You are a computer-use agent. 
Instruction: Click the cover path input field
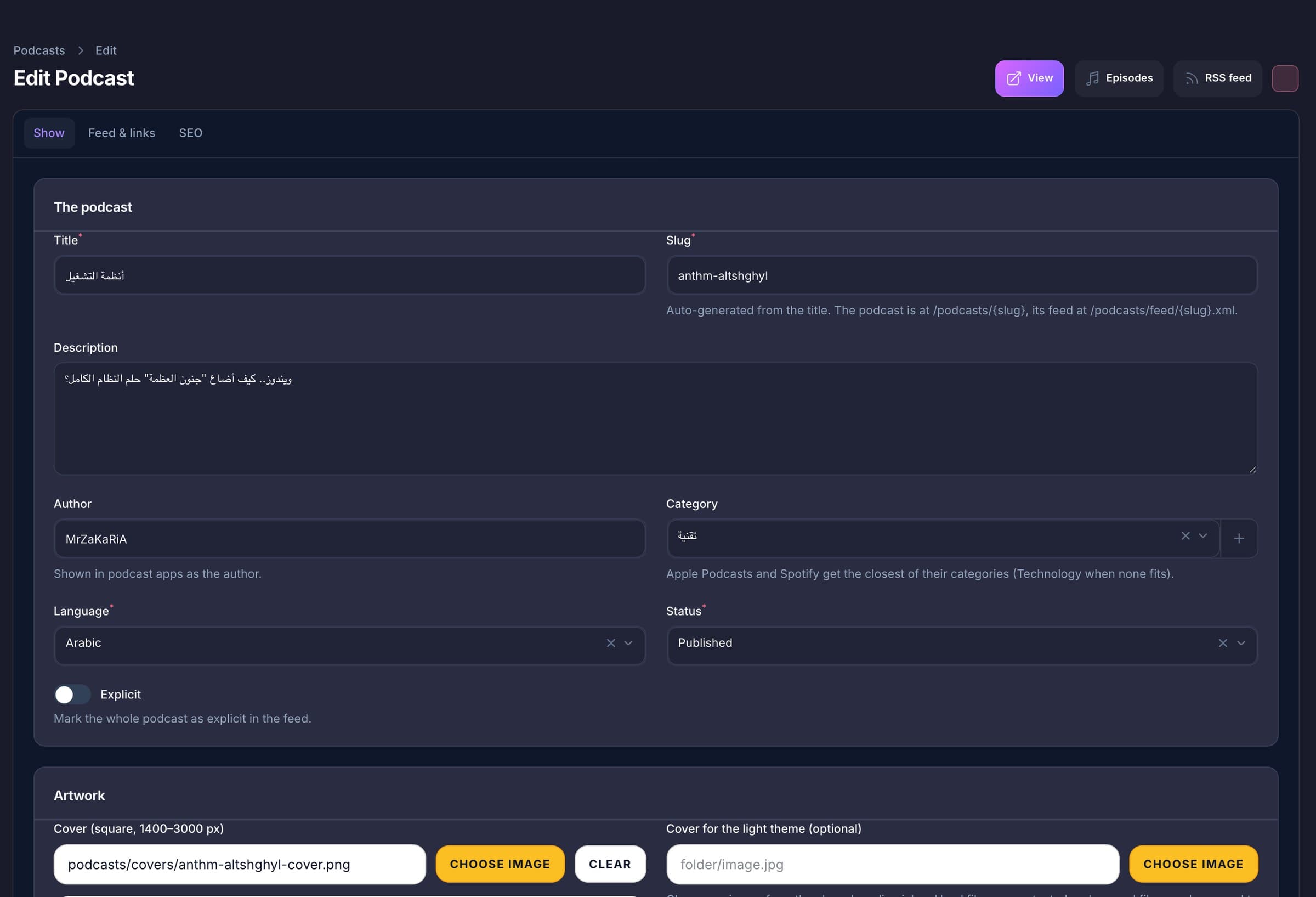pos(240,864)
